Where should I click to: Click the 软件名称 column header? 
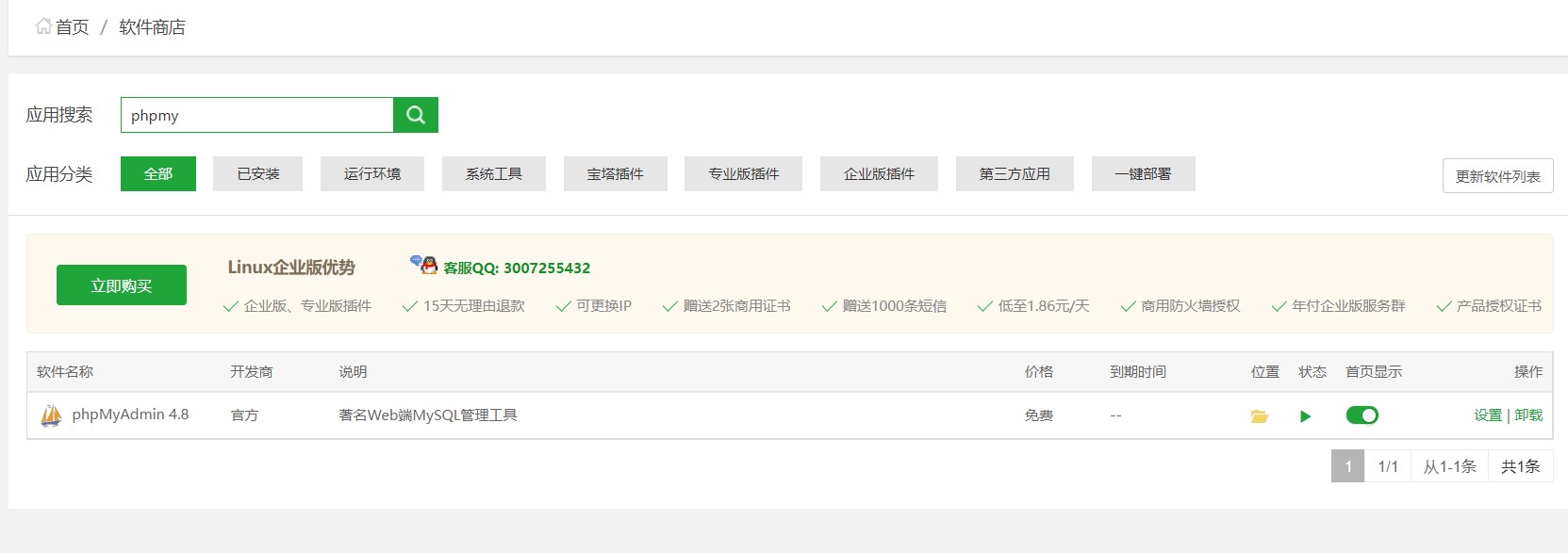[x=65, y=372]
